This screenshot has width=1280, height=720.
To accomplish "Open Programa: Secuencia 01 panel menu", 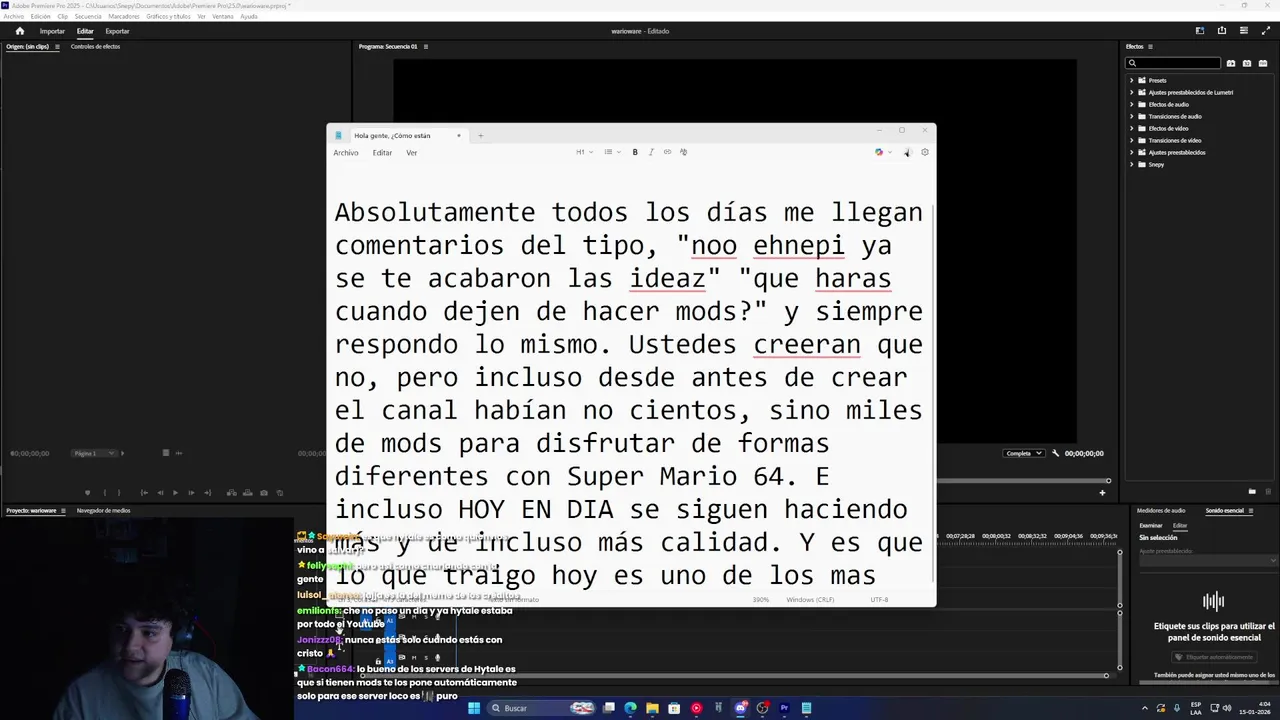I will coord(426,47).
